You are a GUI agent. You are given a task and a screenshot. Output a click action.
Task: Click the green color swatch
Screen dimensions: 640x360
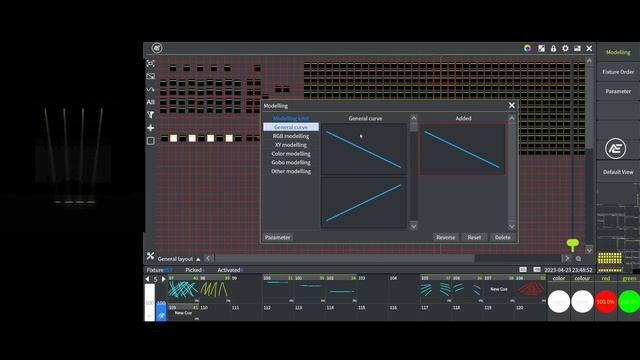pos(629,302)
